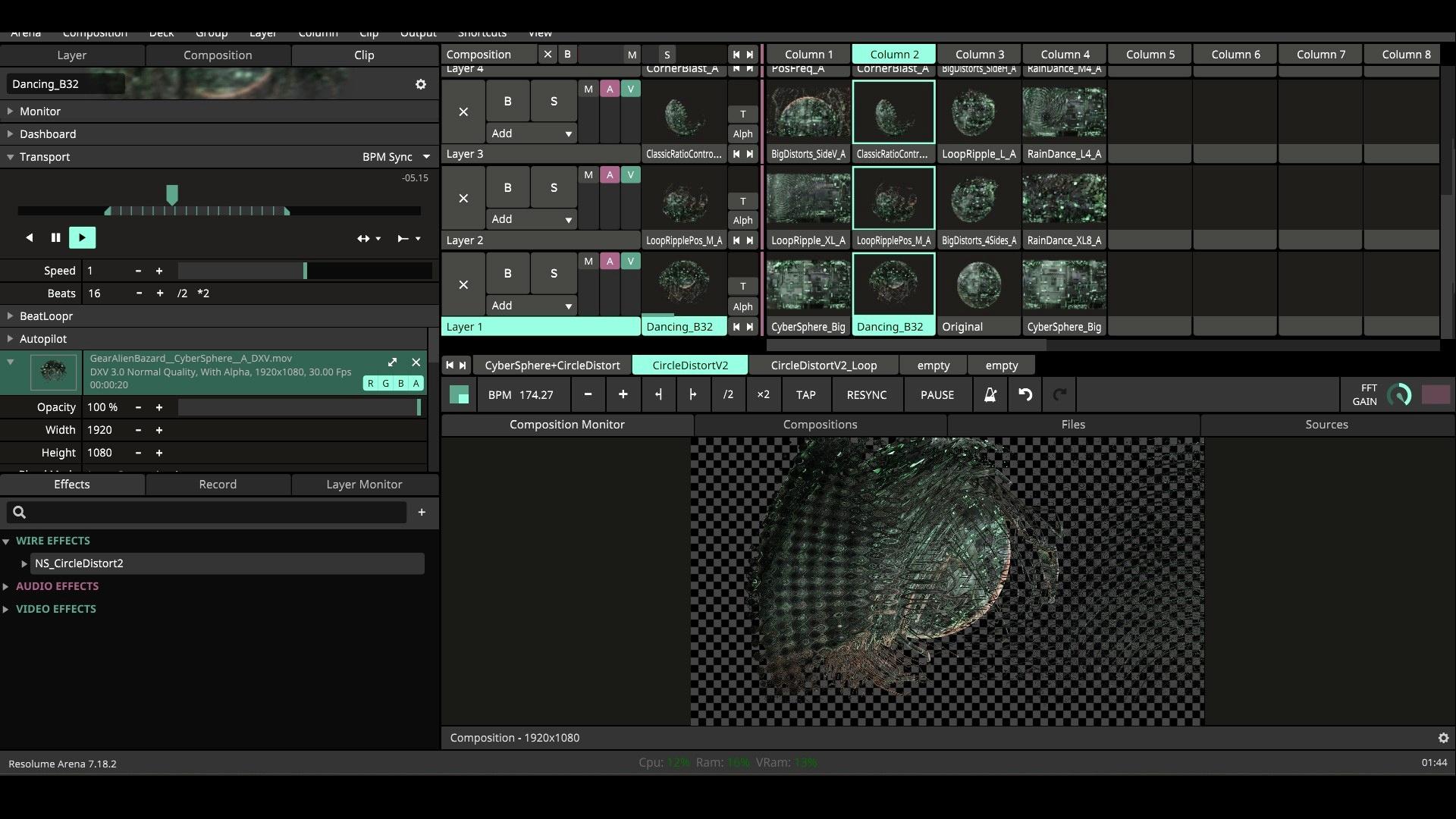This screenshot has height=819, width=1456.
Task: Open the Sources tab
Action: coord(1326,425)
